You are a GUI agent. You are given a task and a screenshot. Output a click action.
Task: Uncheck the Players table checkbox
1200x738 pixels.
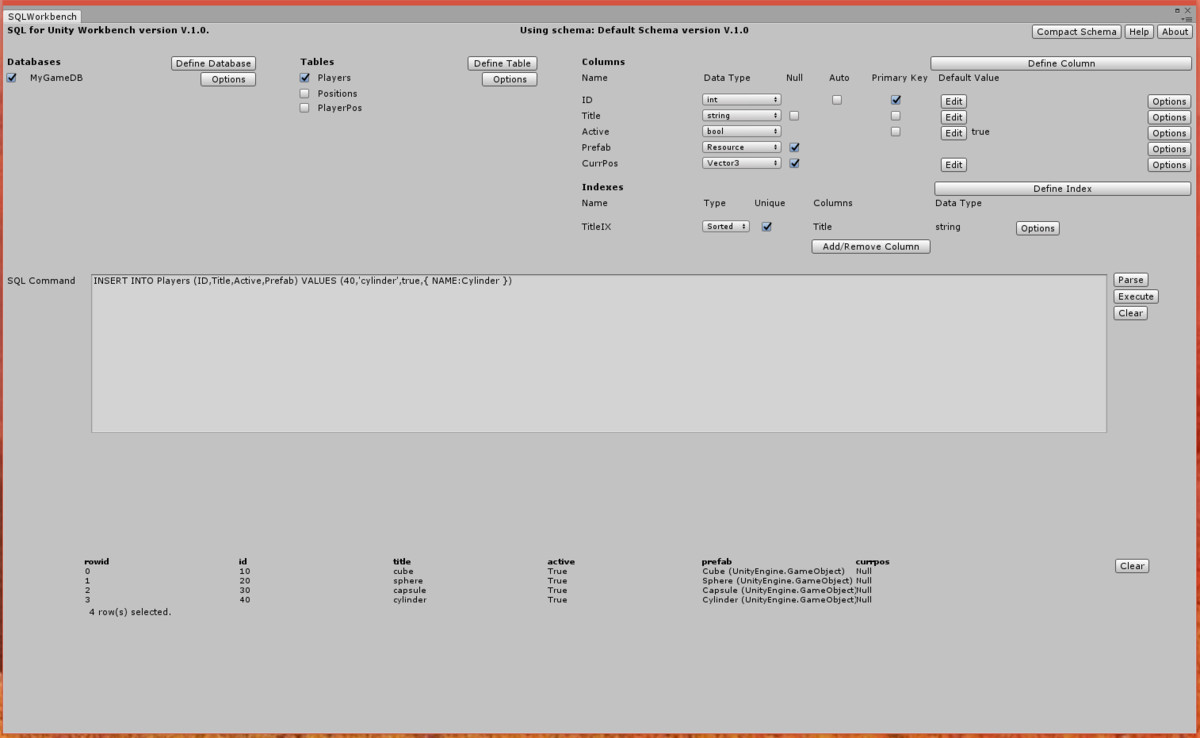pyautogui.click(x=305, y=78)
